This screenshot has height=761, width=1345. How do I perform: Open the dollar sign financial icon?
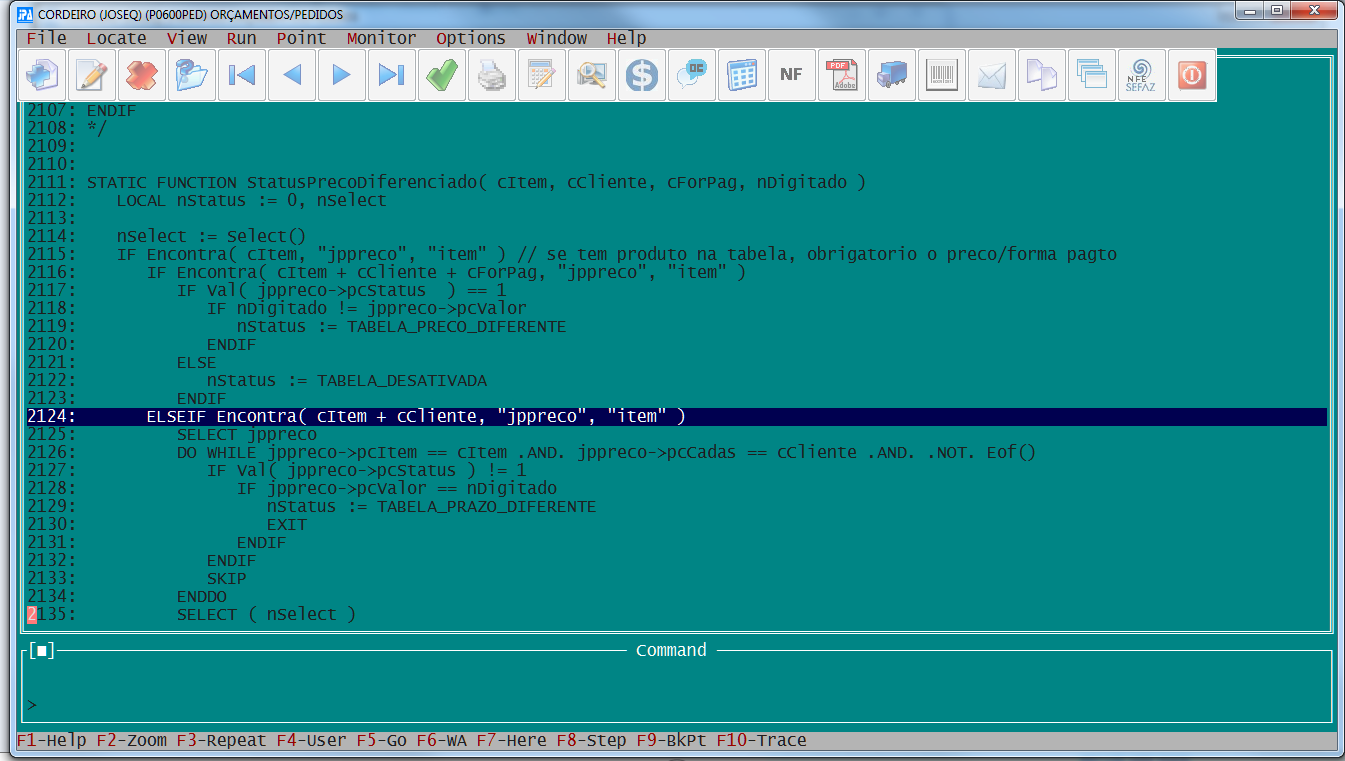(641, 75)
